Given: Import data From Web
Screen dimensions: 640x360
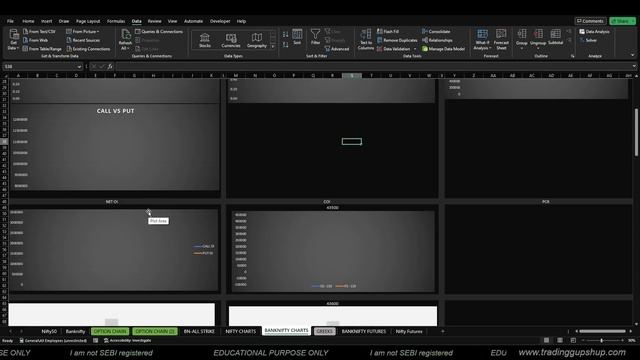Looking at the screenshot, I should (36, 40).
